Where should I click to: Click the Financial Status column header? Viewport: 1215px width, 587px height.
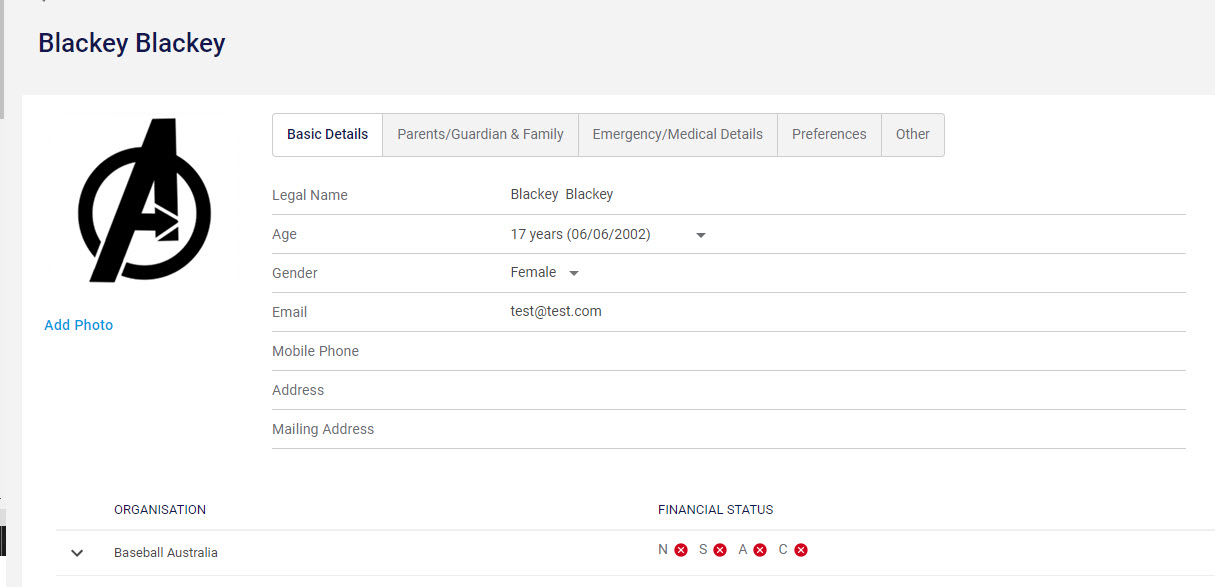(715, 510)
